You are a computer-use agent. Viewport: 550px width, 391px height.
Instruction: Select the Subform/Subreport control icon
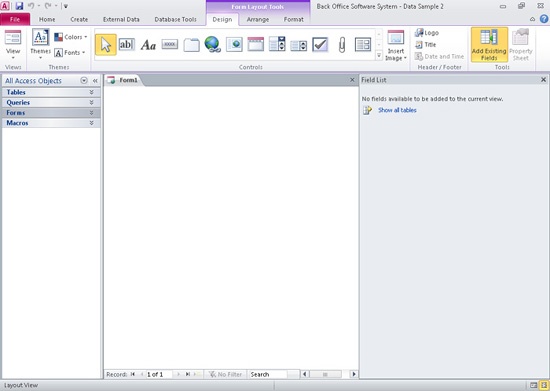pyautogui.click(x=363, y=45)
